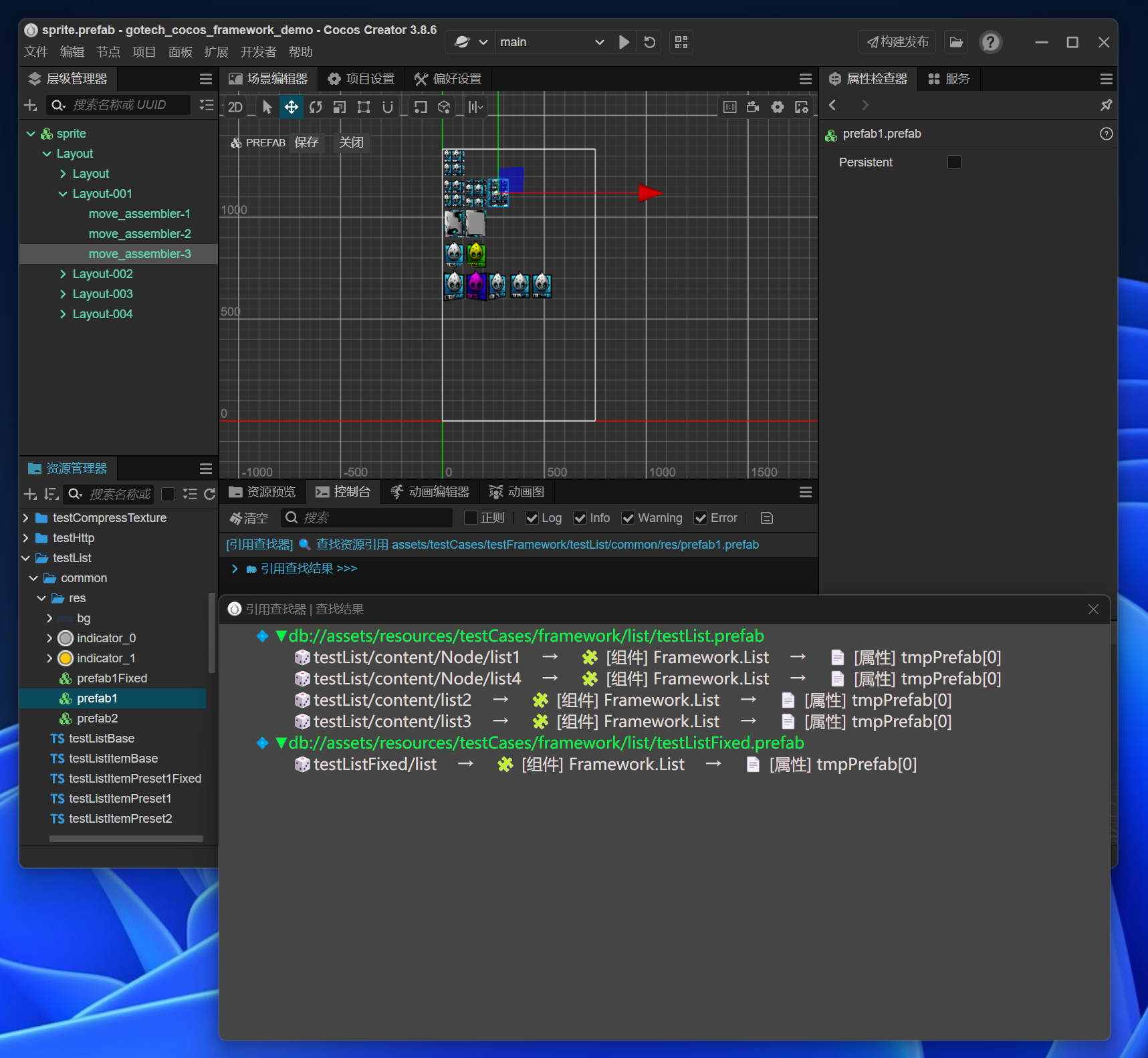This screenshot has height=1058, width=1148.
Task: Select the rotate gizmo tool
Action: point(316,107)
